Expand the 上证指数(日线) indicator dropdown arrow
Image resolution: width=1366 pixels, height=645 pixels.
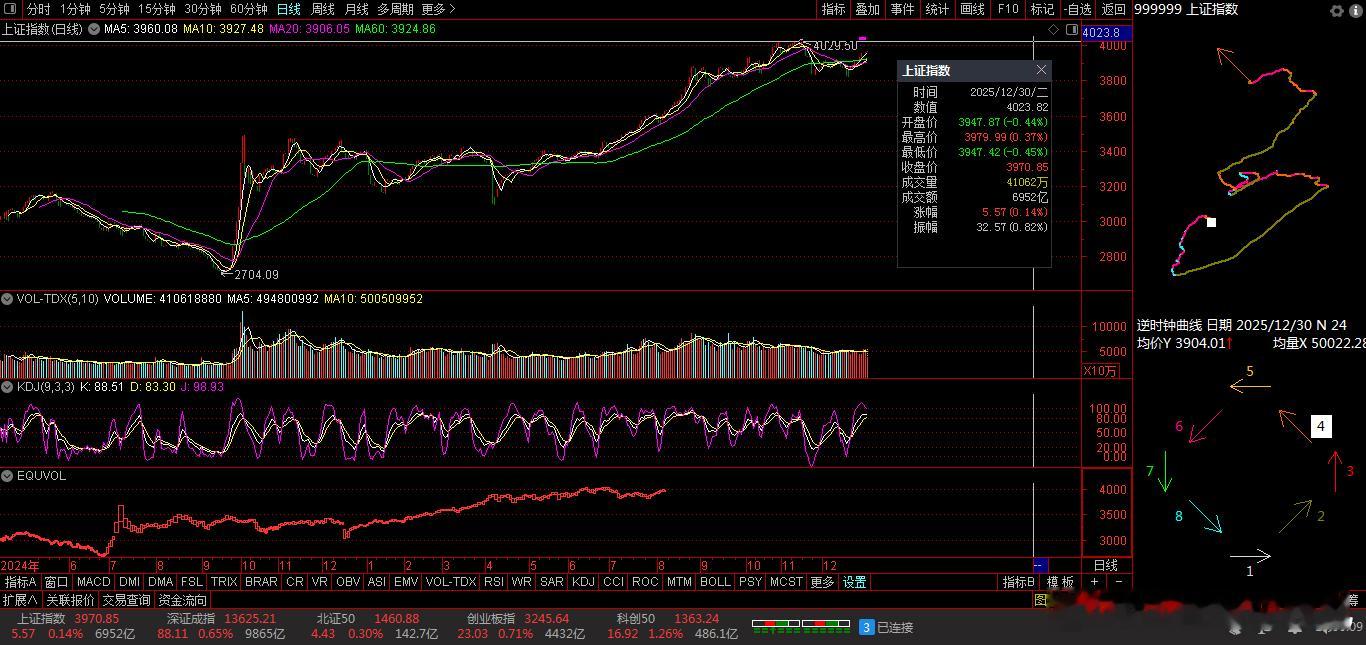click(x=94, y=29)
